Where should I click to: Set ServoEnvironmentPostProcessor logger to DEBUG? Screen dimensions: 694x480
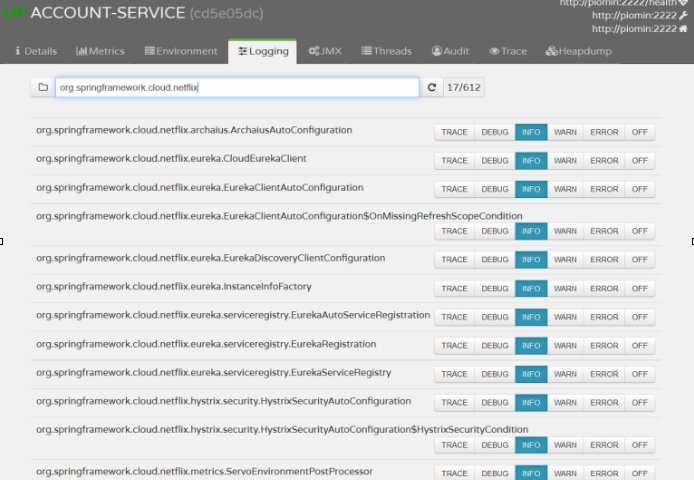495,473
